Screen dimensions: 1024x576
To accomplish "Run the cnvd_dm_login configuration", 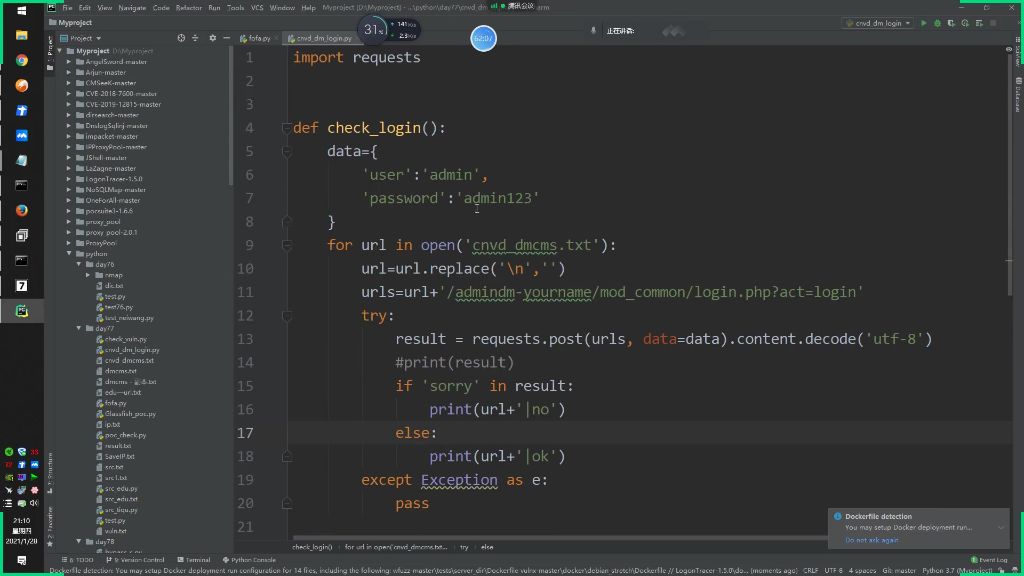I will click(x=923, y=23).
